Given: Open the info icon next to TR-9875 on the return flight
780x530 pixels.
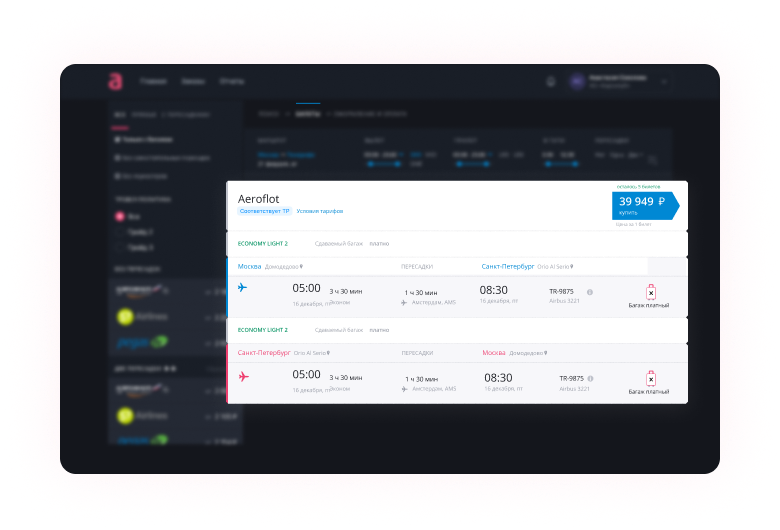Looking at the screenshot, I should 590,379.
